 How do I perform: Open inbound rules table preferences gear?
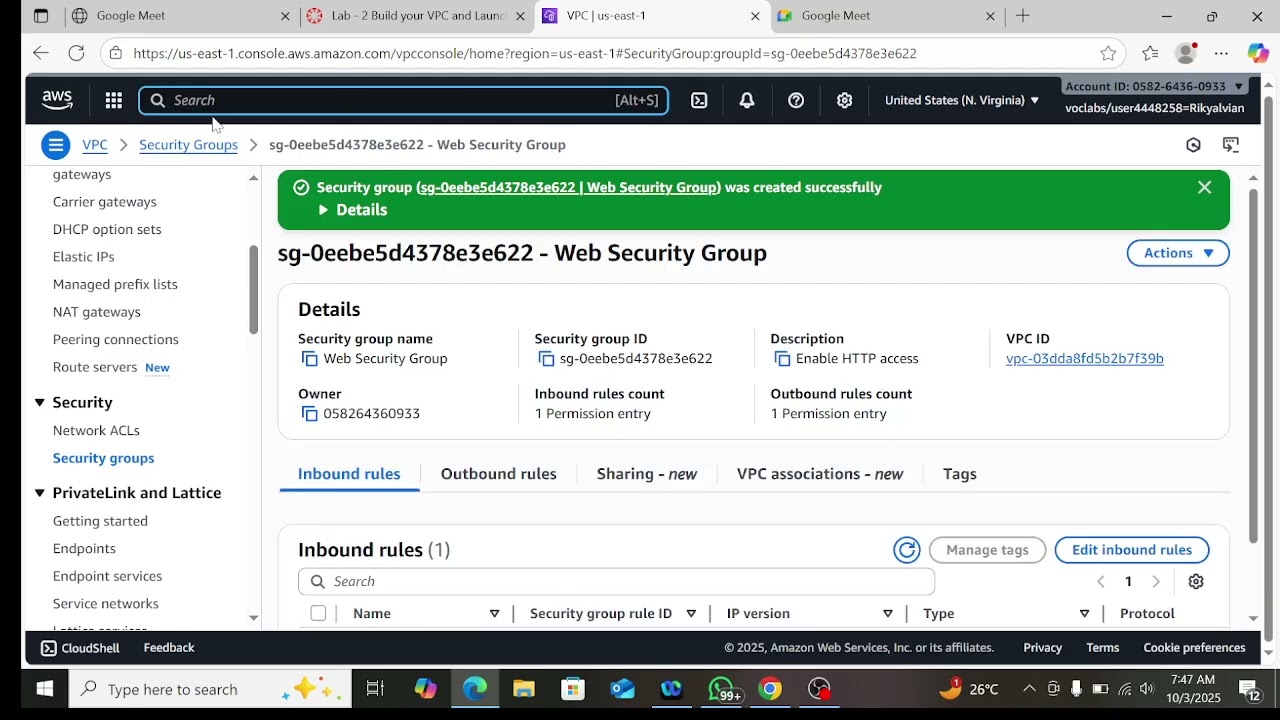[1196, 582]
